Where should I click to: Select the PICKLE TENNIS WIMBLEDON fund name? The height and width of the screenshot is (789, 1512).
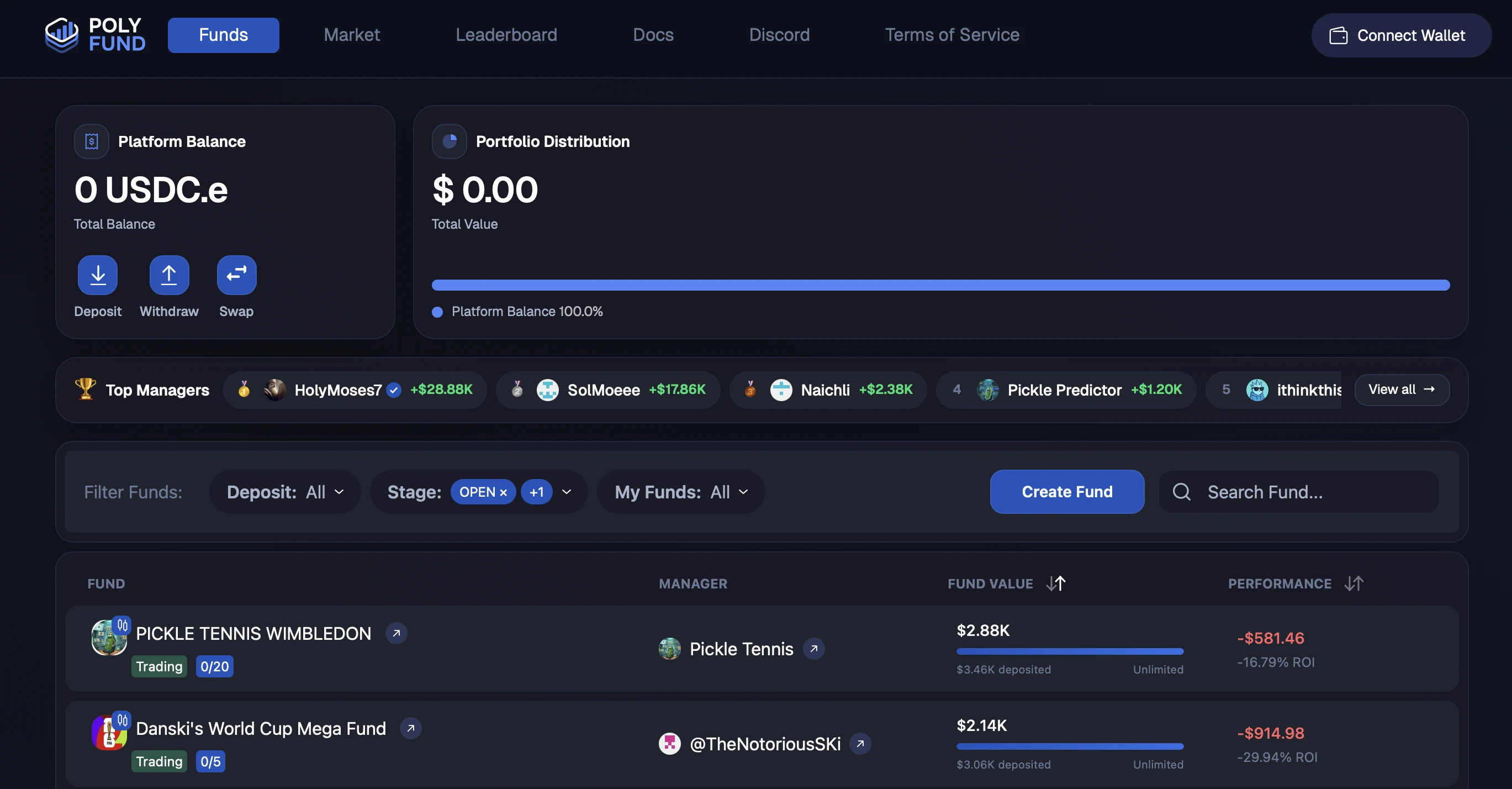253,633
